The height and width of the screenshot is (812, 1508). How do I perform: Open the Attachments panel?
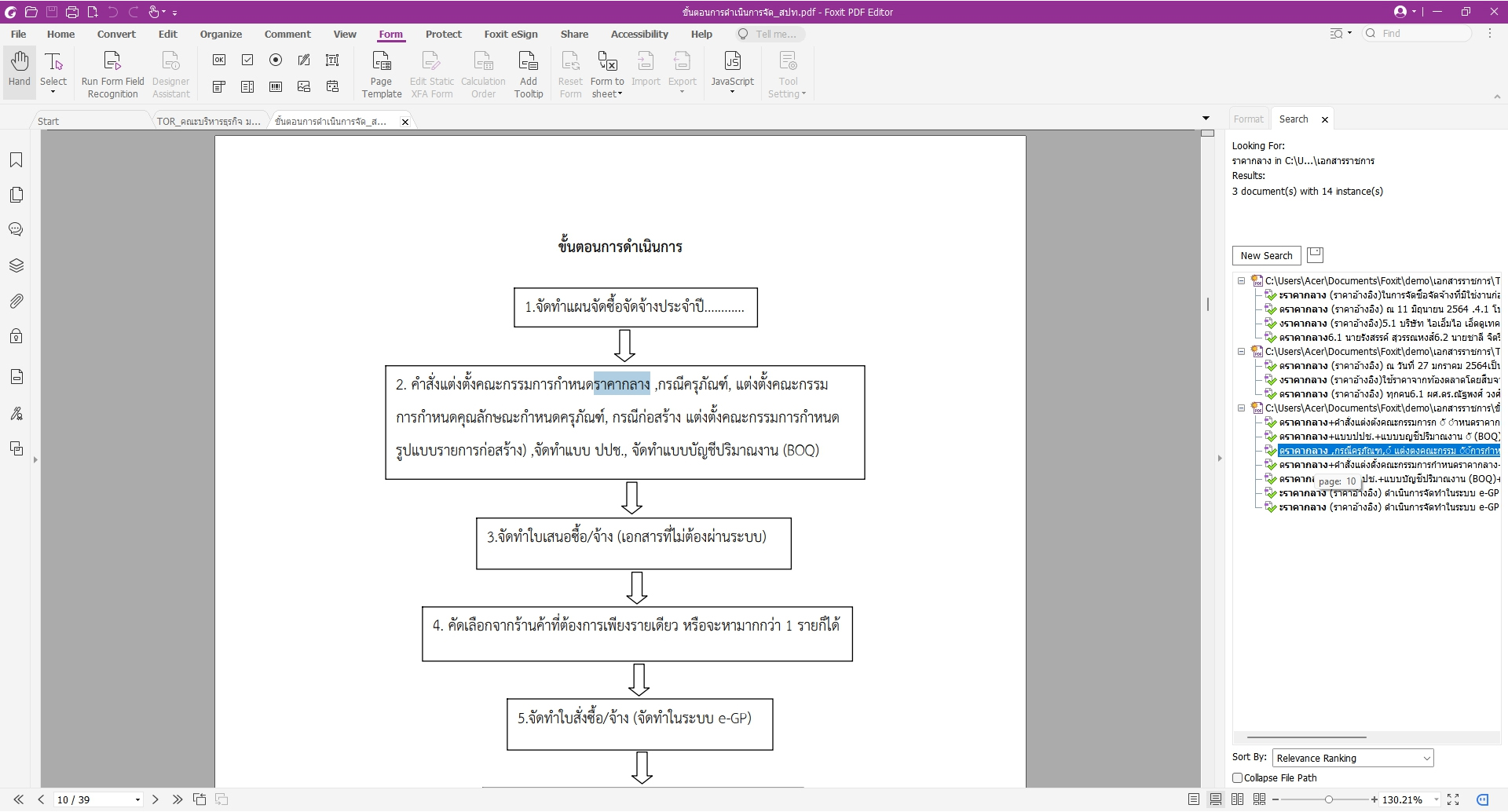click(x=16, y=301)
